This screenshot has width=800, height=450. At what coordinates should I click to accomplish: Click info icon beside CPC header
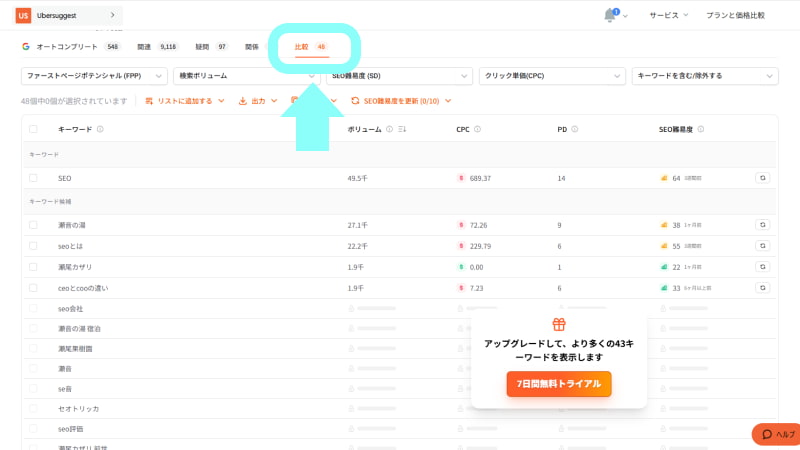477,129
